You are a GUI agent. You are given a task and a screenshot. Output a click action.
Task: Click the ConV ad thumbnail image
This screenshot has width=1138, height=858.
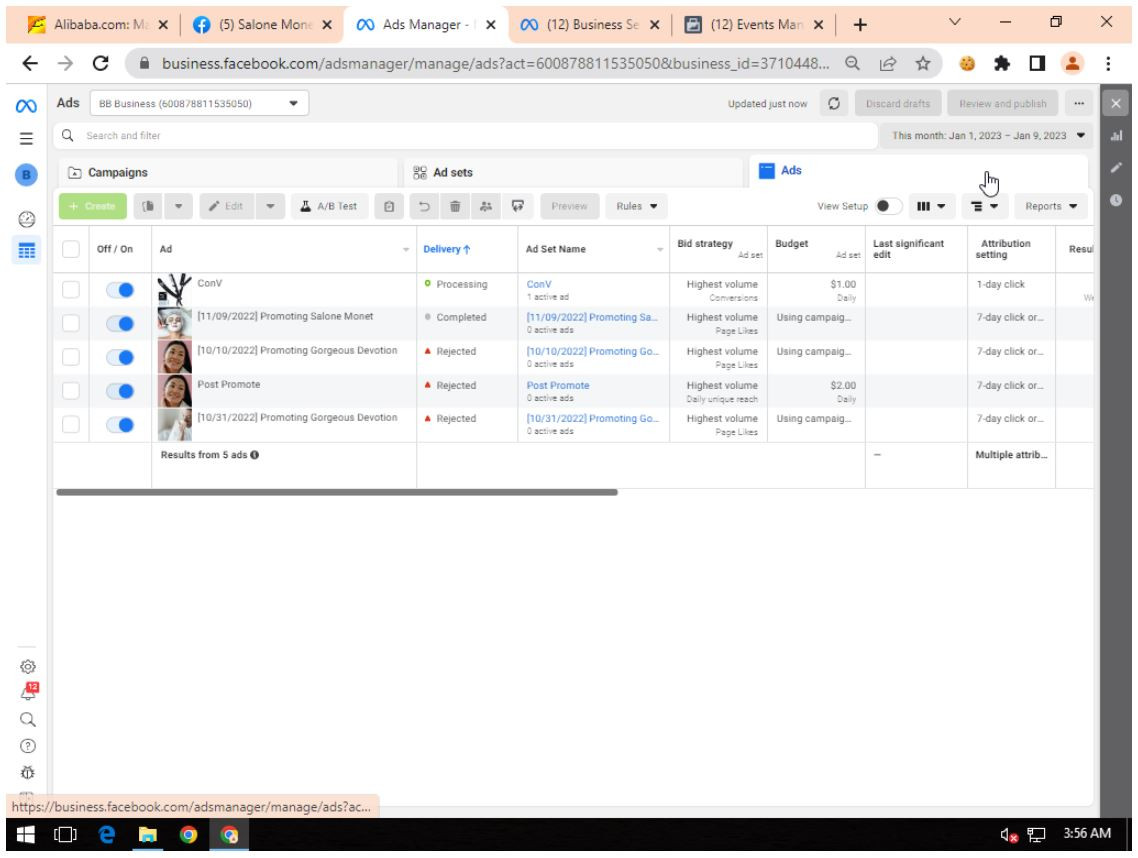[175, 290]
